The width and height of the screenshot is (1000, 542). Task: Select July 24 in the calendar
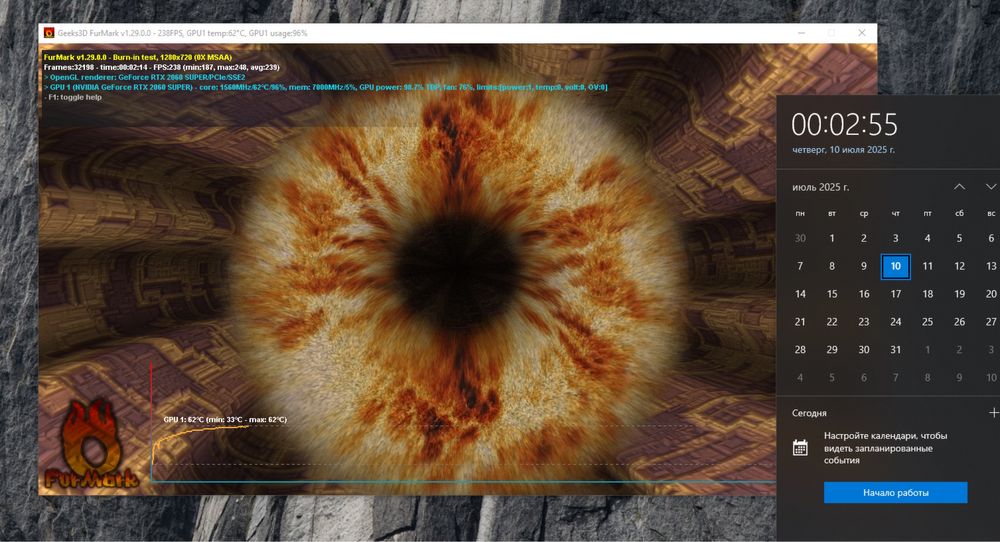895,322
